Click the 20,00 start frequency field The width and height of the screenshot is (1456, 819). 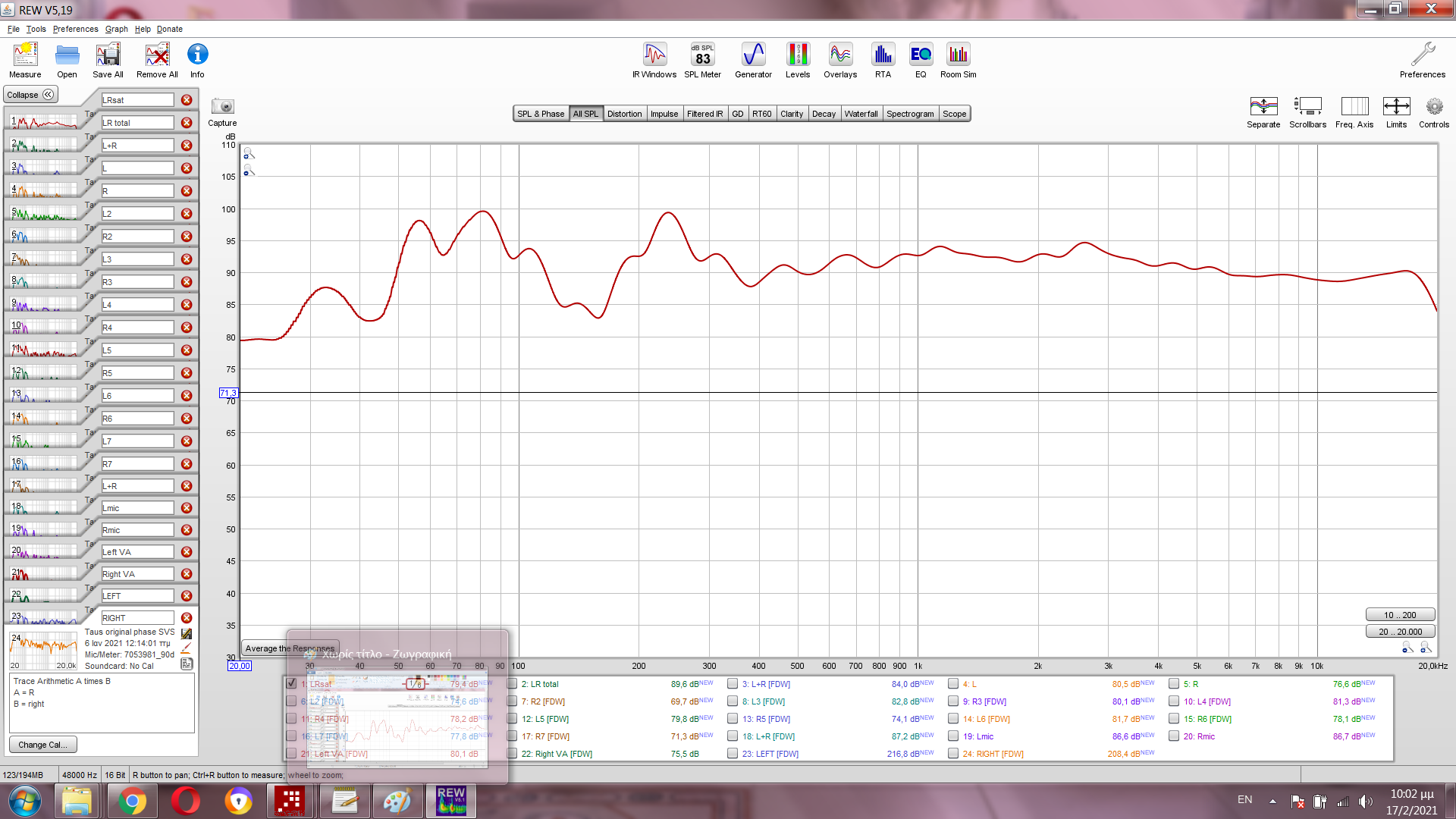240,666
